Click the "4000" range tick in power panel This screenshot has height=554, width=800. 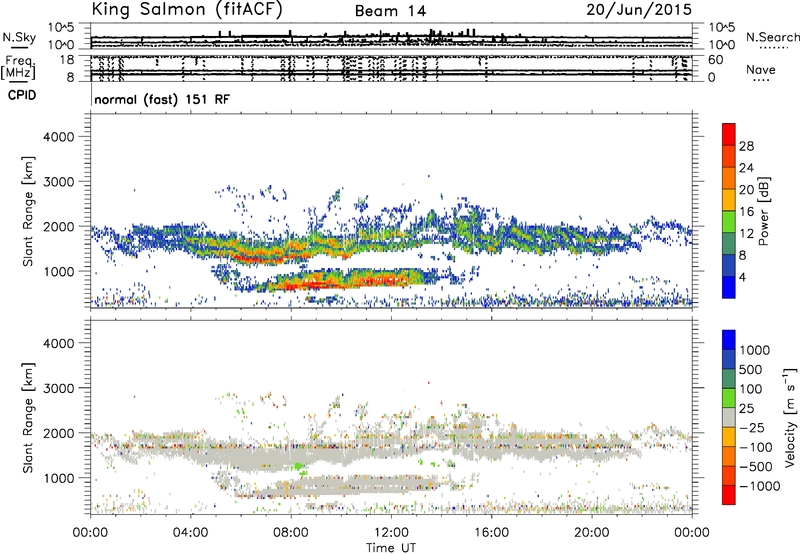pyautogui.click(x=58, y=137)
